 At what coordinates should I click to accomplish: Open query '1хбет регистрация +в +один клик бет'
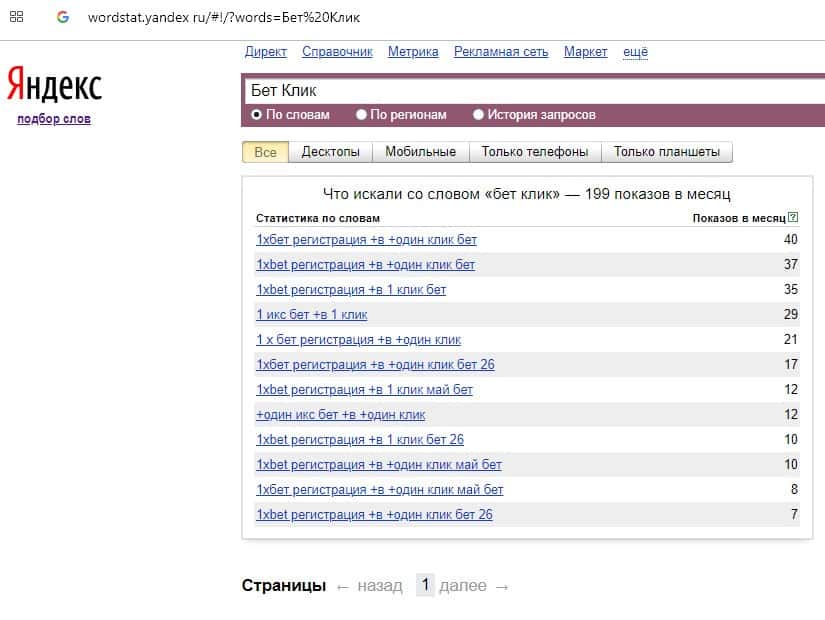(x=366, y=240)
